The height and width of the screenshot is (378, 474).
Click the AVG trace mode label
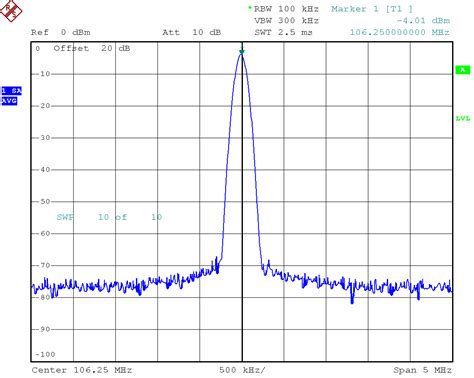click(9, 101)
